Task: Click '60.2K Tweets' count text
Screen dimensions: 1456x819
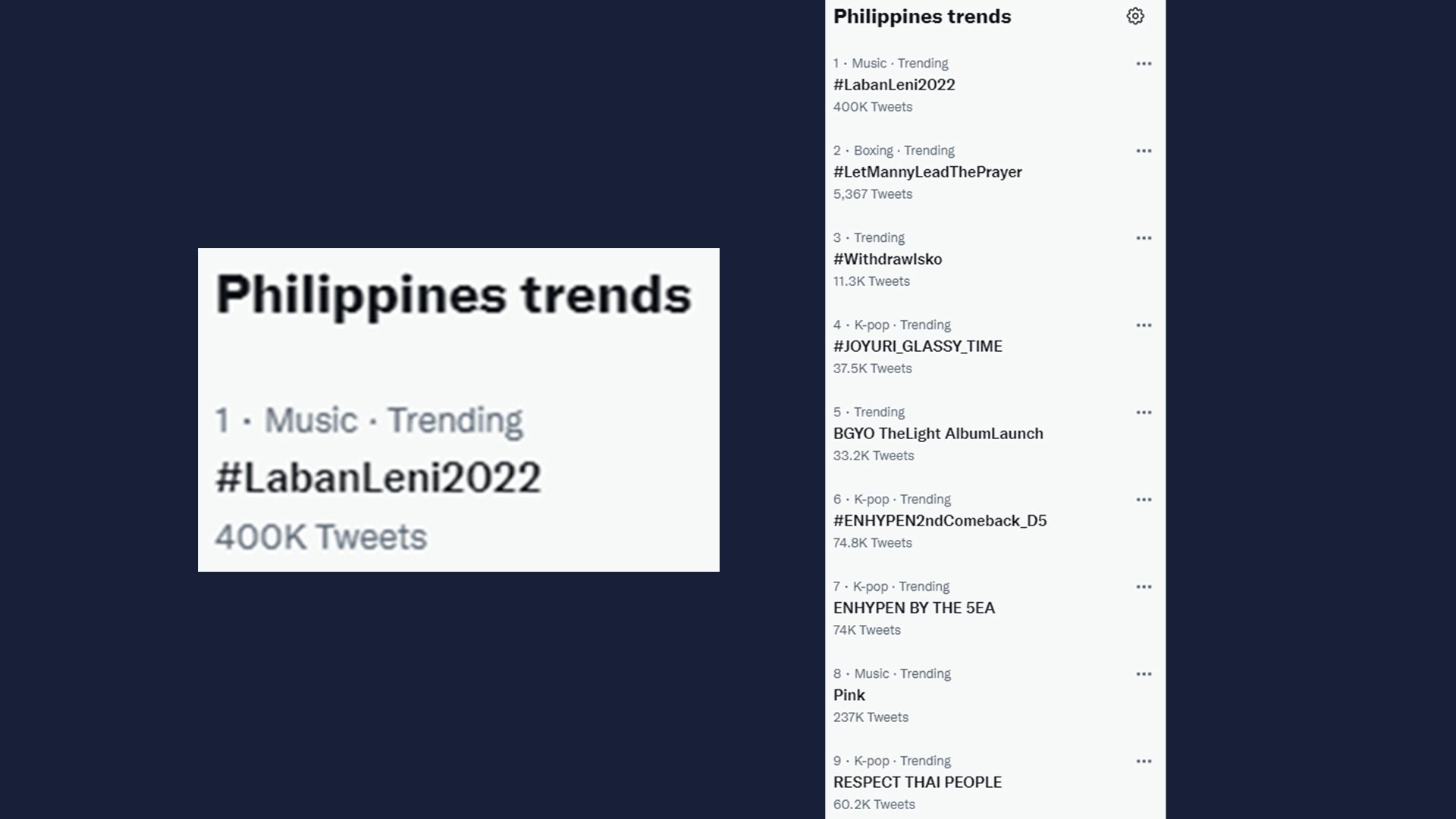Action: [874, 805]
